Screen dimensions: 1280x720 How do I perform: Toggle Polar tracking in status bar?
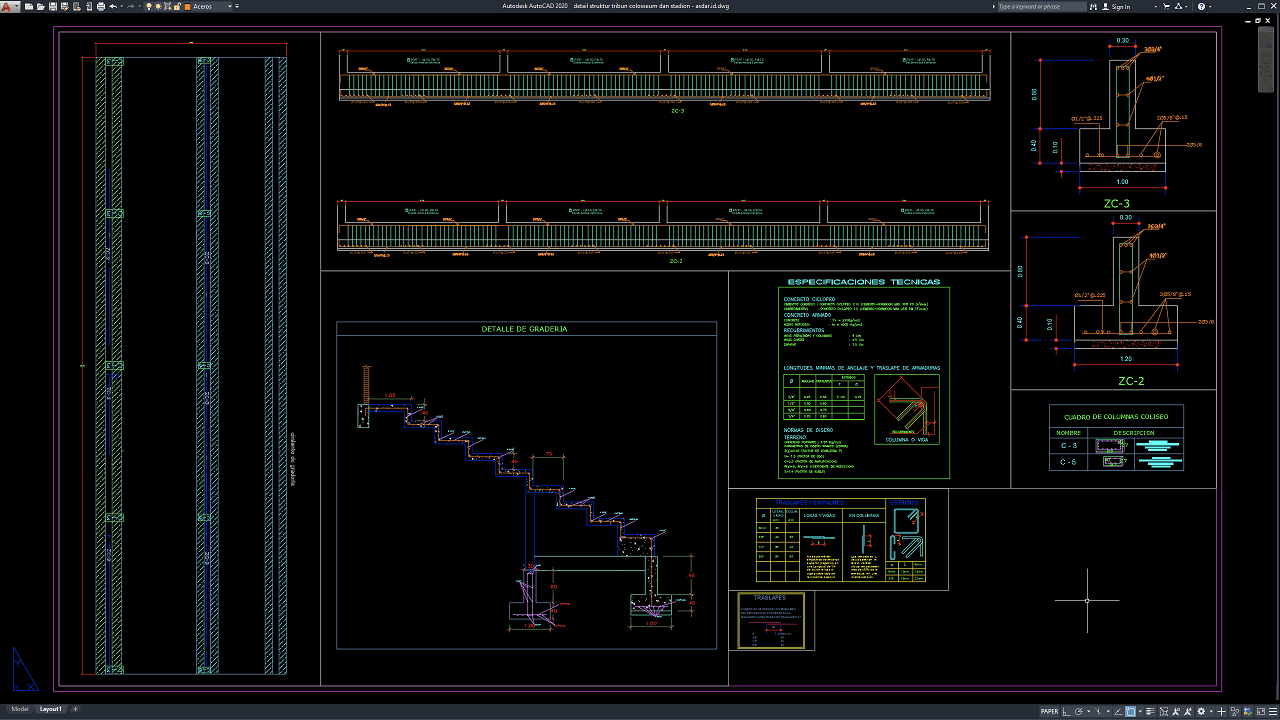point(1078,712)
